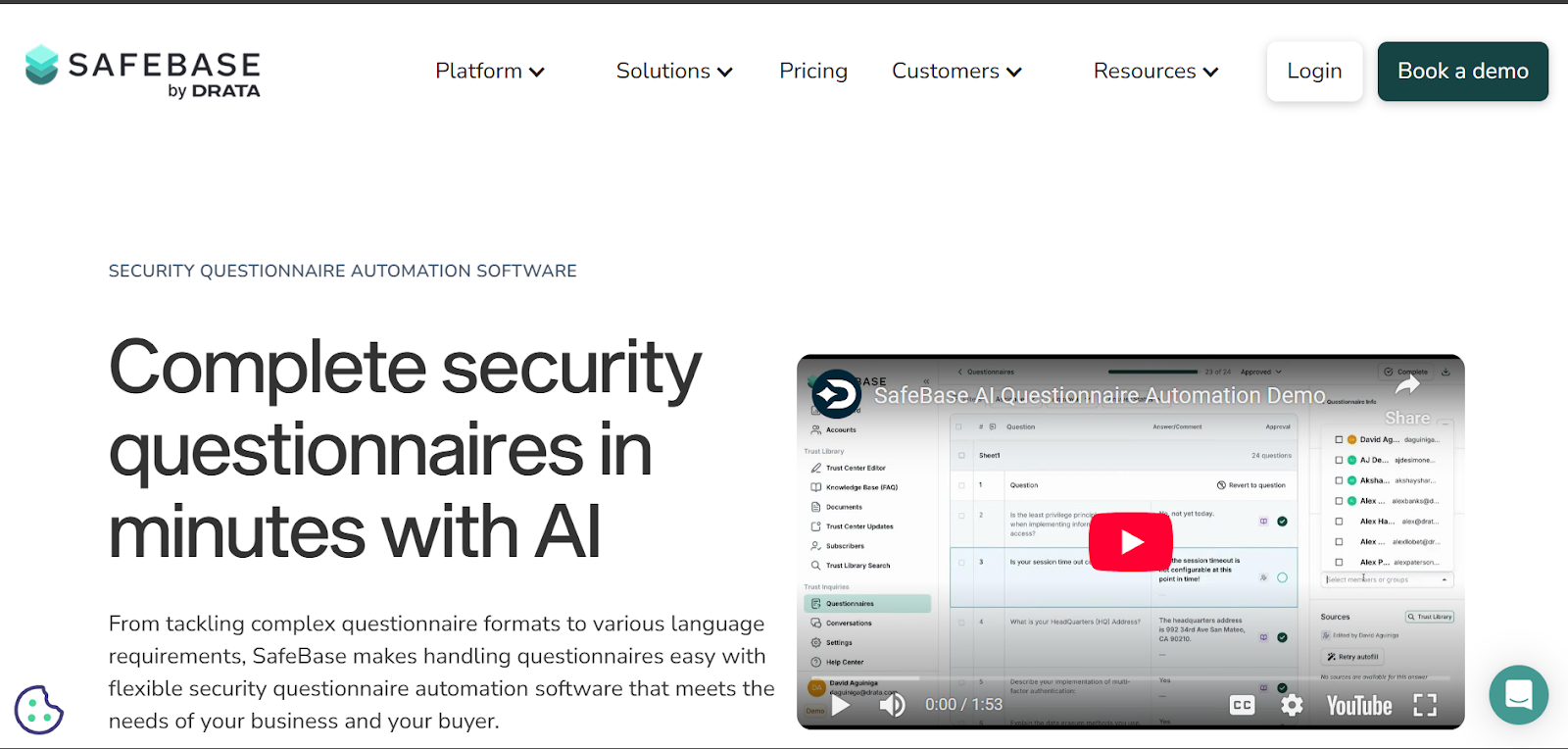Tick the Sheet1 row checkbox in the video
The width and height of the screenshot is (1568, 749).
click(959, 456)
